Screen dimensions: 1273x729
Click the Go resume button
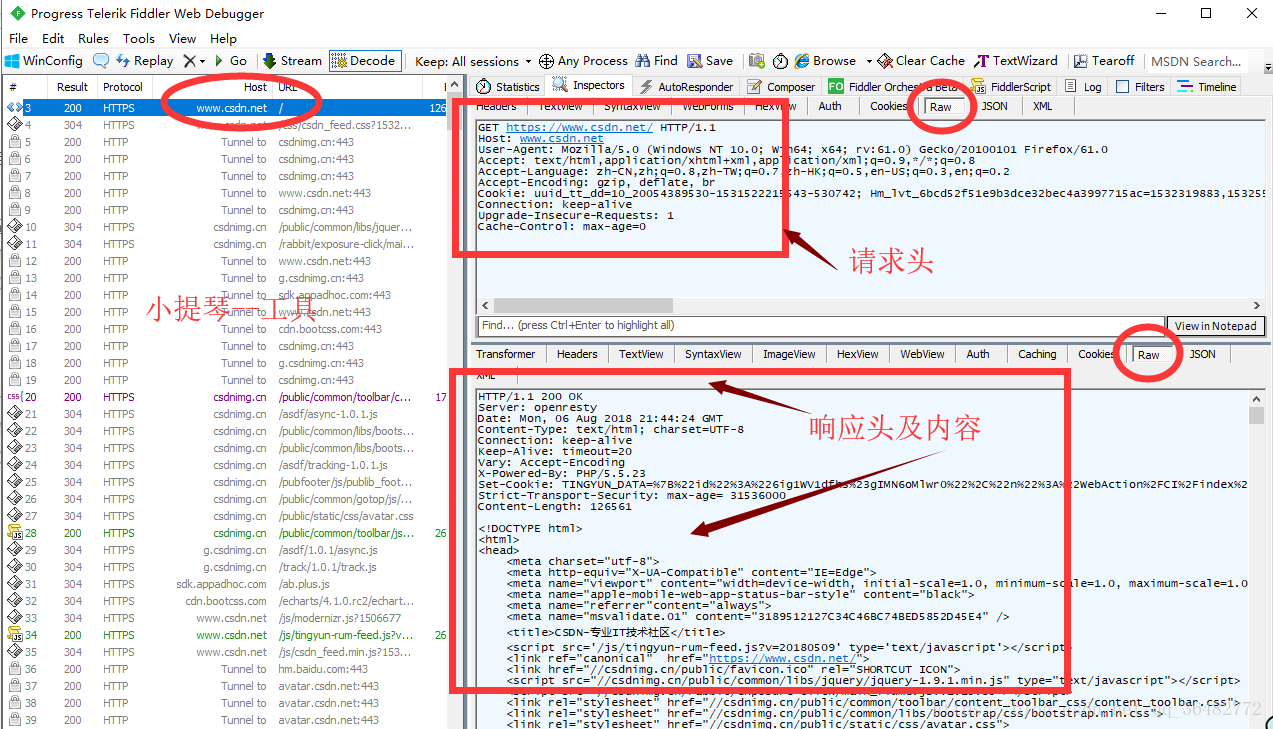[229, 61]
